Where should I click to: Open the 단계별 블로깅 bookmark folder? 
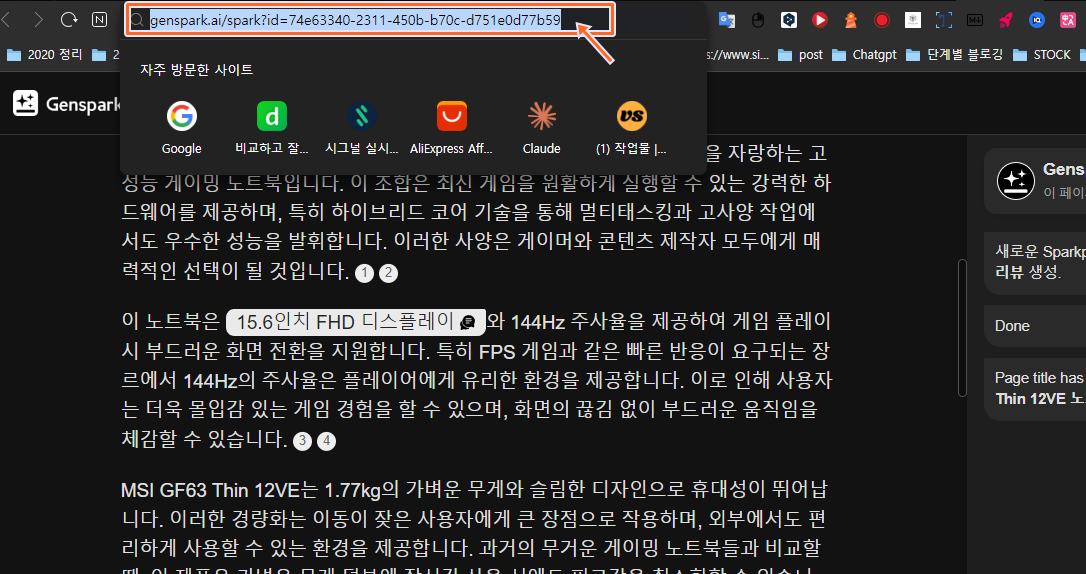pyautogui.click(x=954, y=55)
